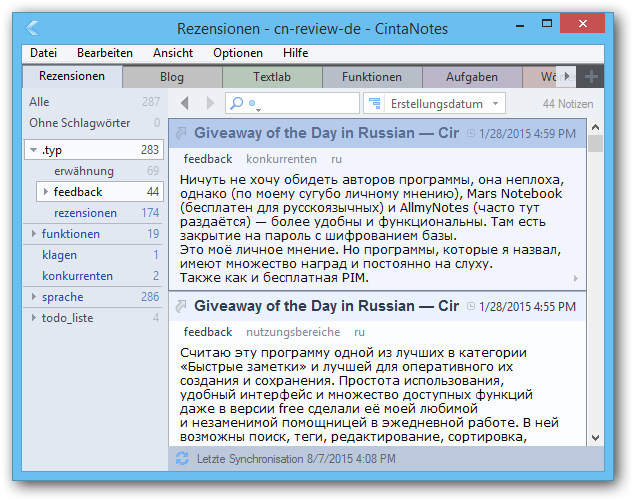Click nutzungsbereiche tag on second note

click(x=293, y=332)
